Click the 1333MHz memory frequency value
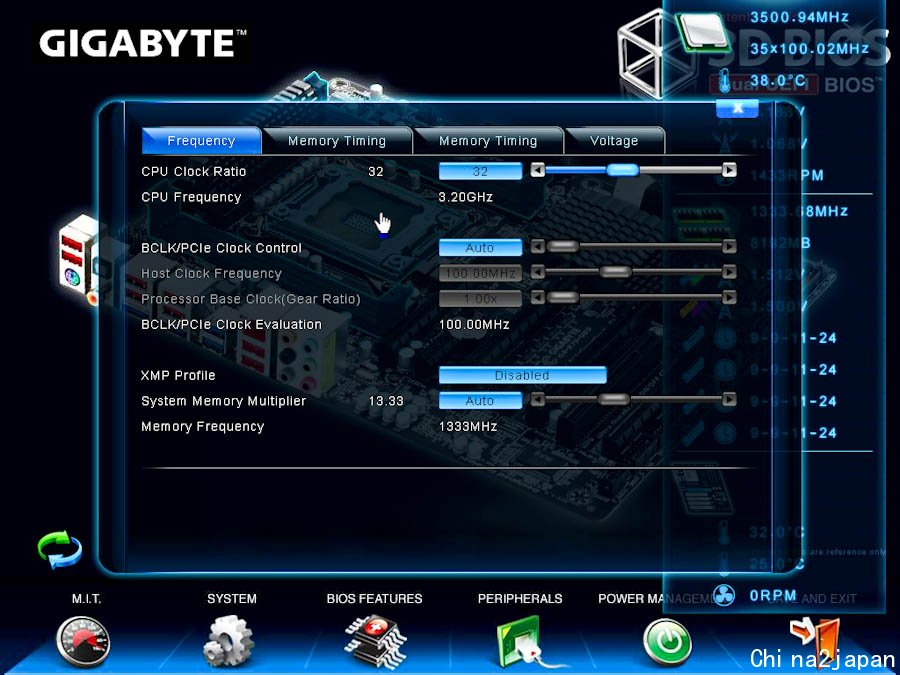 468,426
